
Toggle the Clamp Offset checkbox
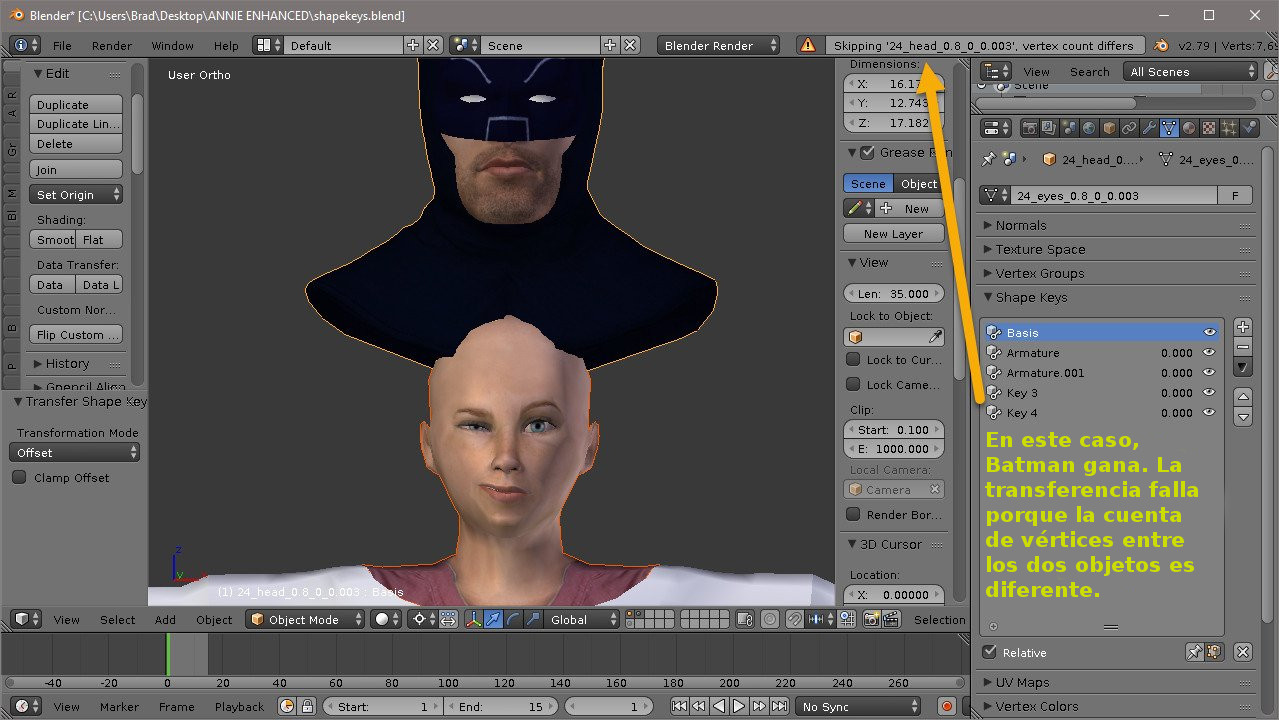point(19,478)
